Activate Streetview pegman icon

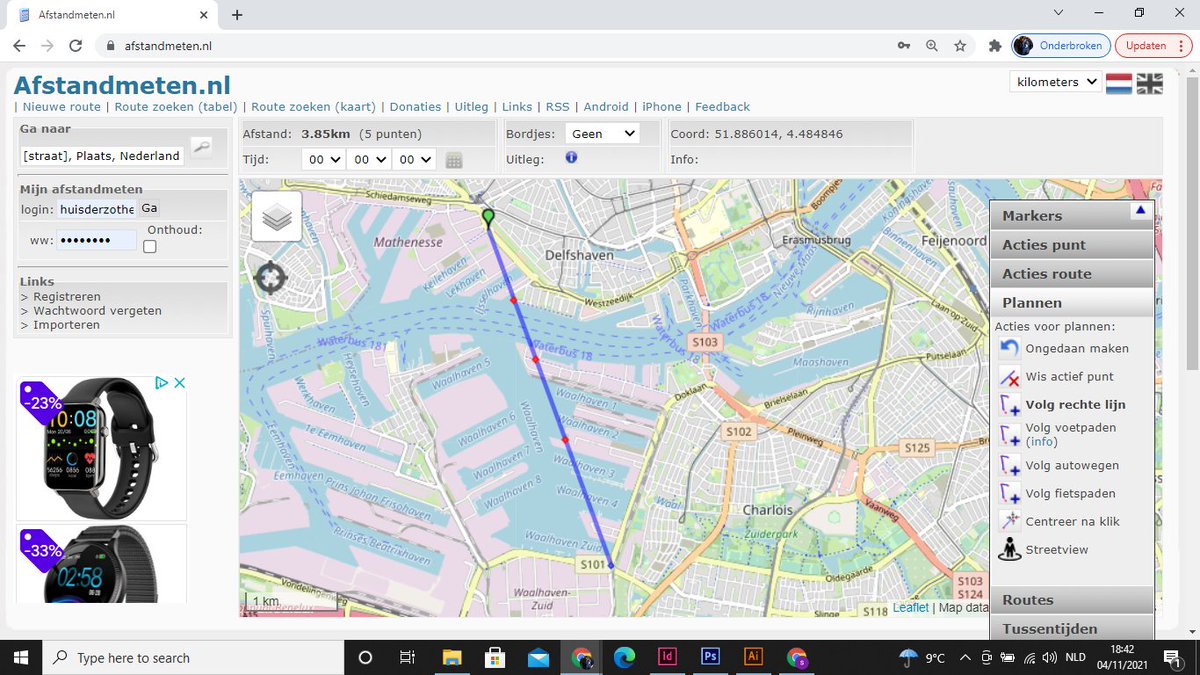click(1009, 549)
